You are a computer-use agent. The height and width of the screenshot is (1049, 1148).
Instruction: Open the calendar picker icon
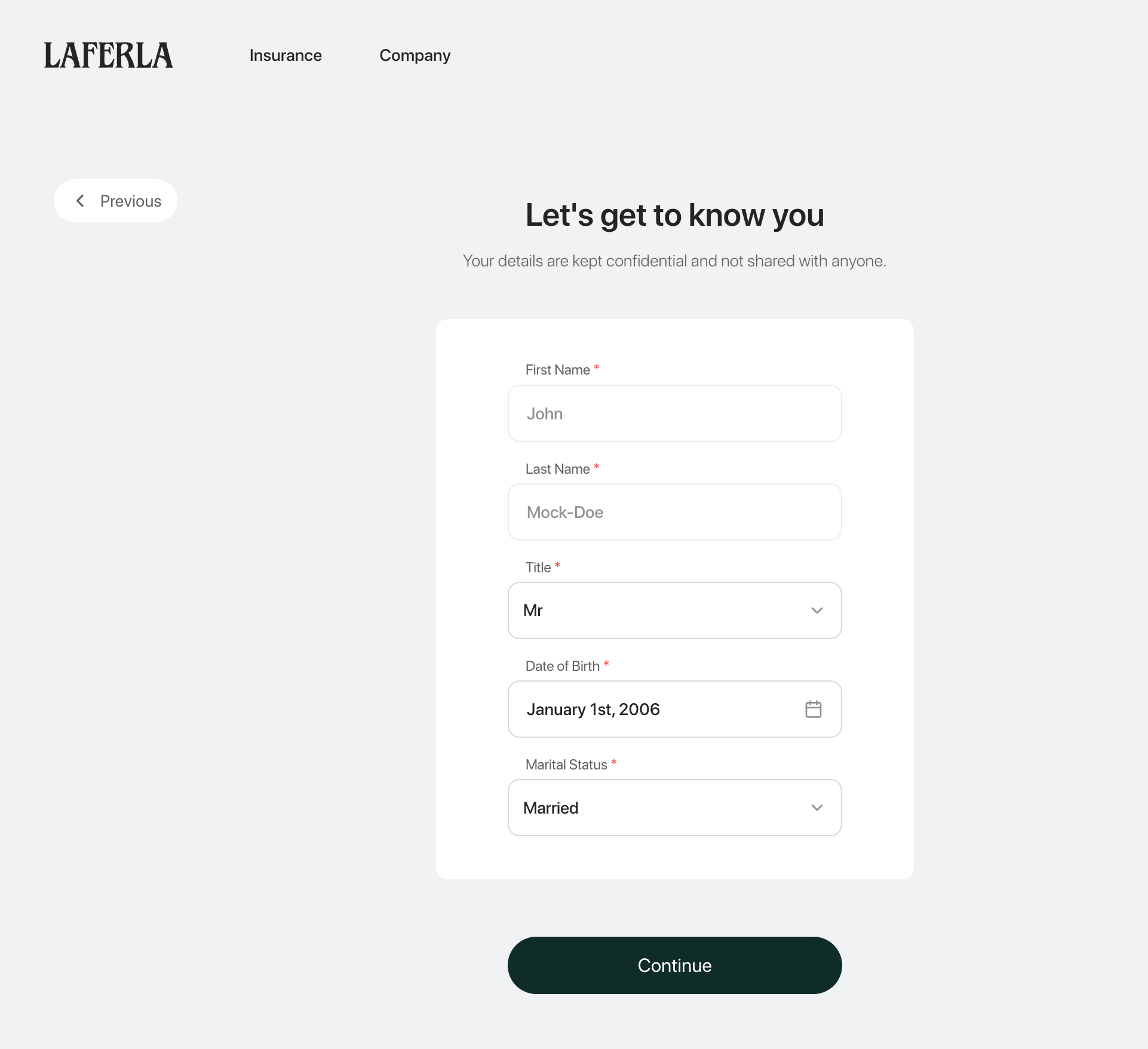click(813, 709)
